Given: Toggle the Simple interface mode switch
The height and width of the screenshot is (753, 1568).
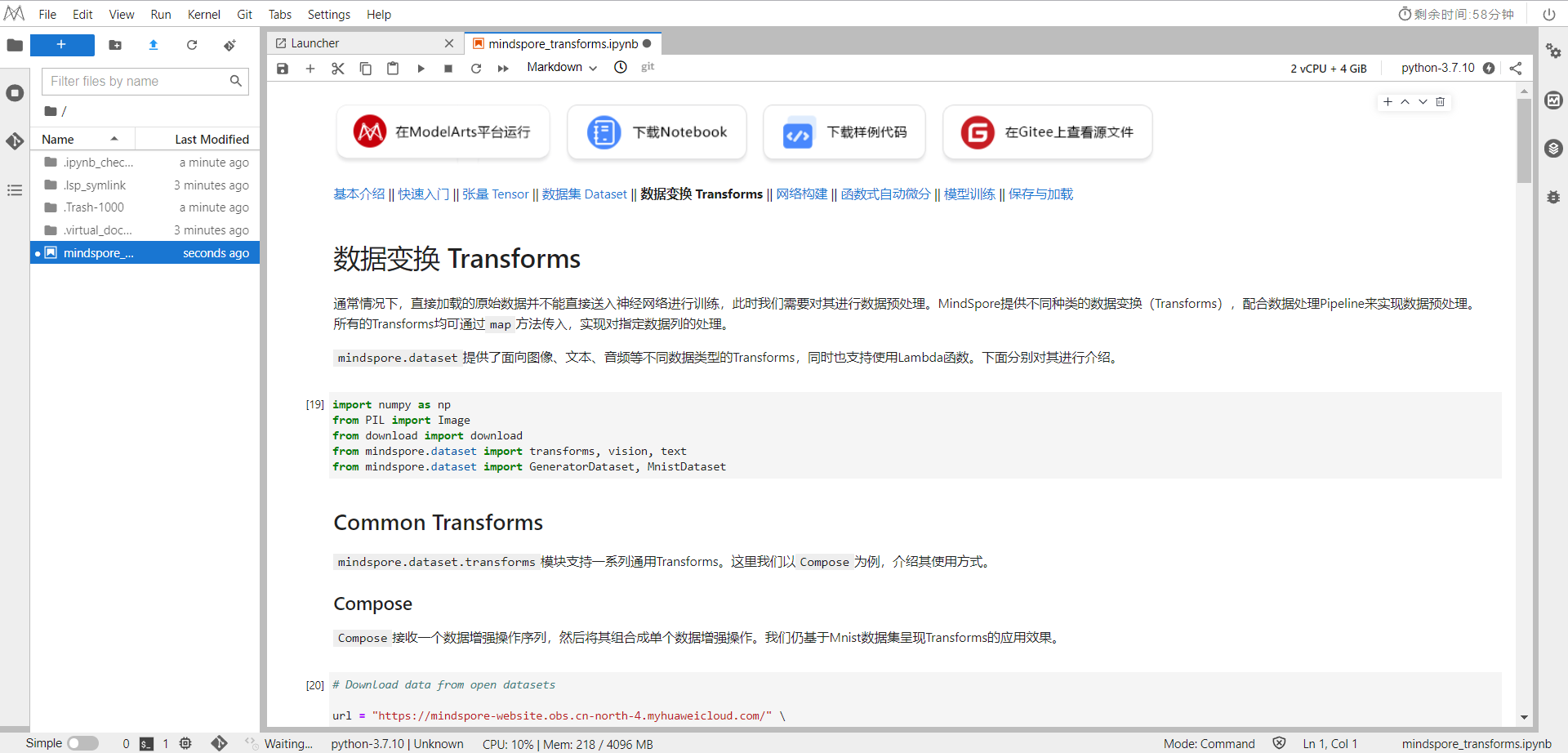Looking at the screenshot, I should [82, 743].
